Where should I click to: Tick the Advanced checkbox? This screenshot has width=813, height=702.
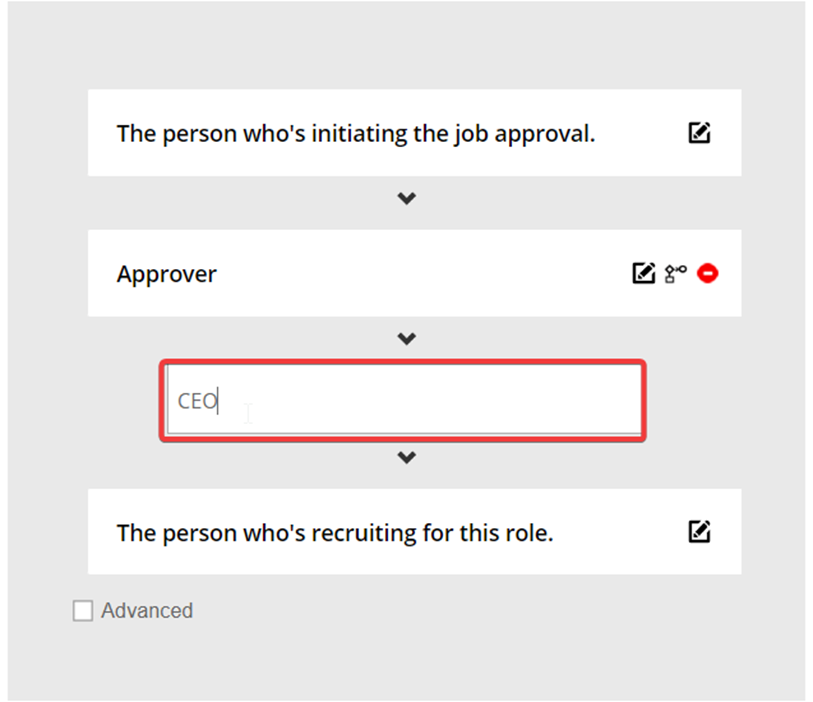(83, 610)
